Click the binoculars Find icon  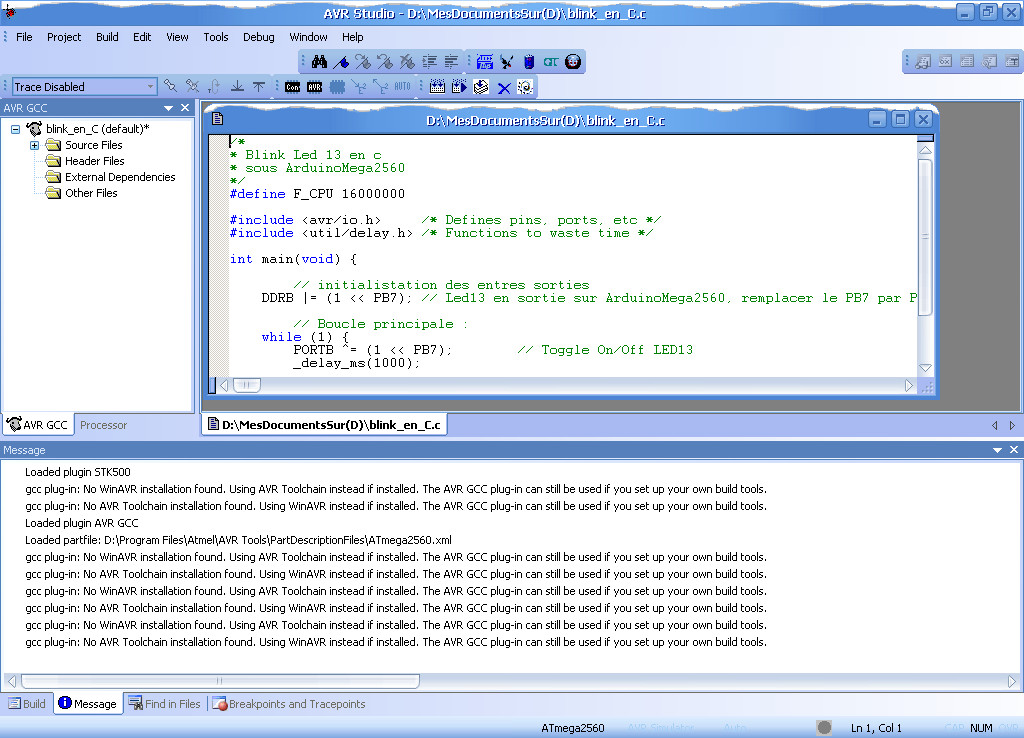[320, 62]
